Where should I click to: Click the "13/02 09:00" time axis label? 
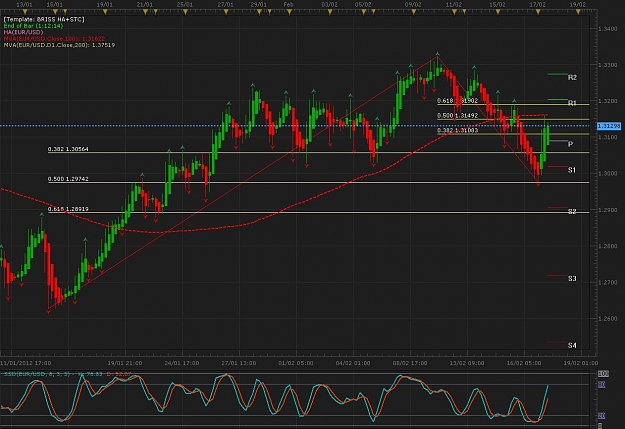click(467, 363)
